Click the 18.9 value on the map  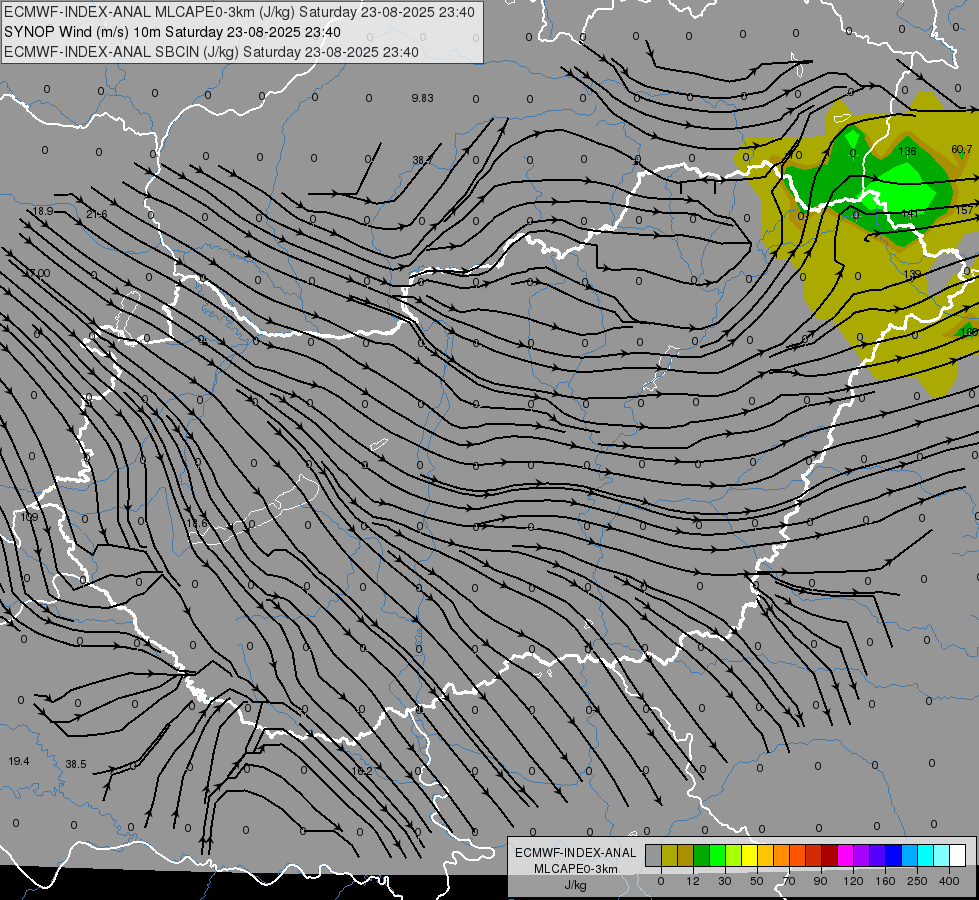pos(43,211)
